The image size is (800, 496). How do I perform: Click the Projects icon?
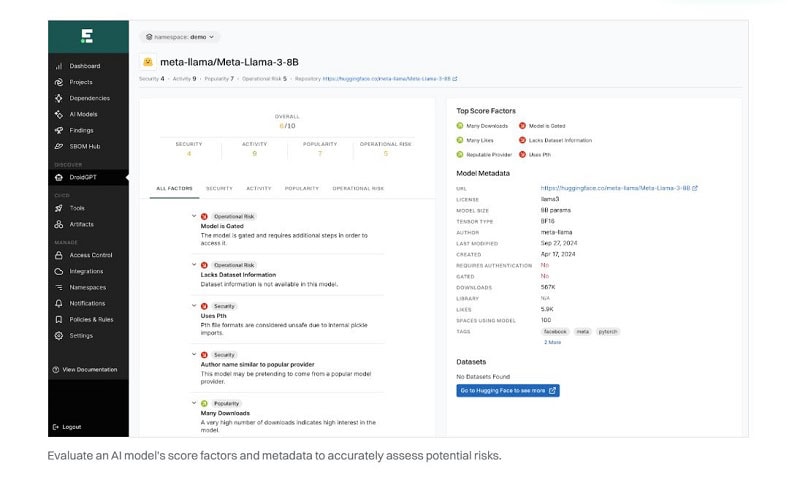click(x=59, y=82)
